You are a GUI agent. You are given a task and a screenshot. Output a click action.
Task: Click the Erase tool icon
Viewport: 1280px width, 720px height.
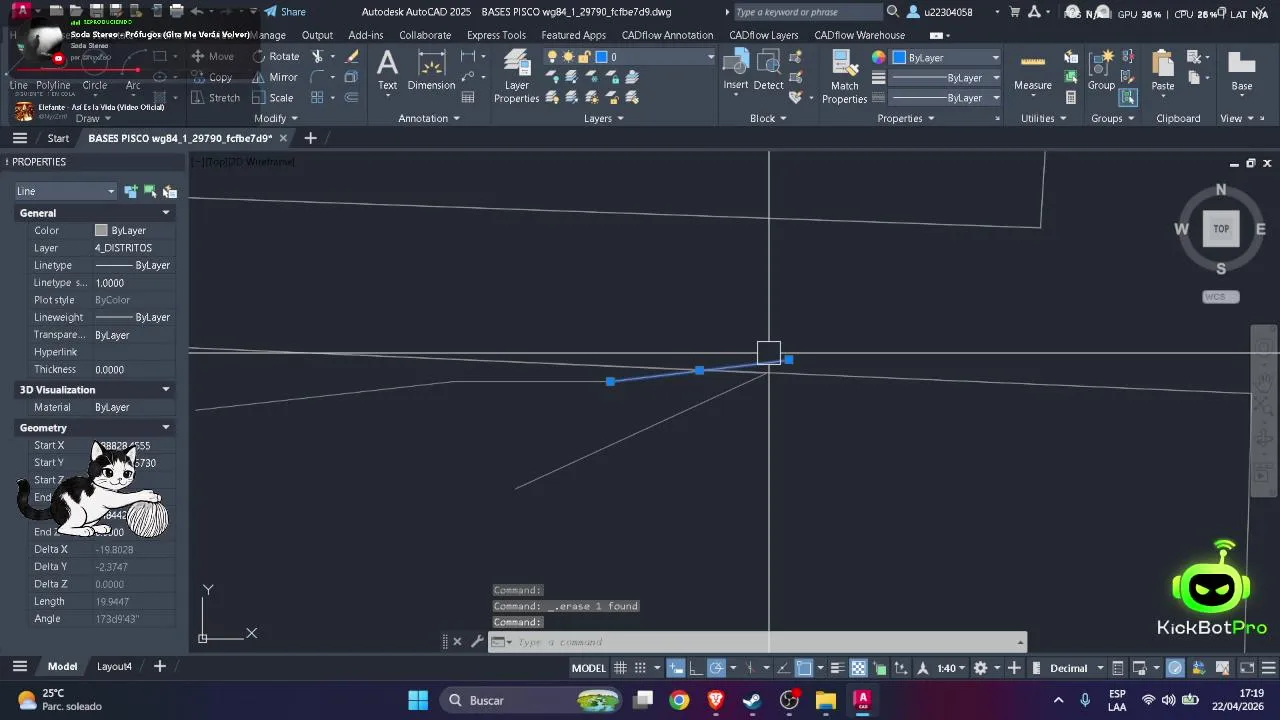[x=351, y=56]
